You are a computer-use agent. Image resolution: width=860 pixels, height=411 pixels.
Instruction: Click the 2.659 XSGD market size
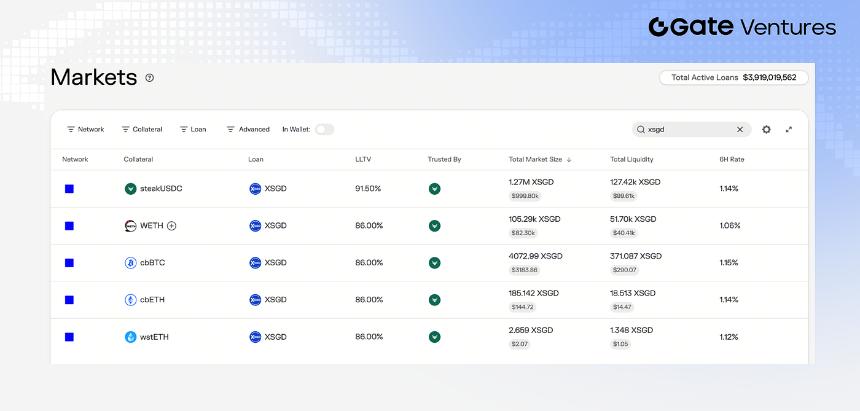point(530,330)
